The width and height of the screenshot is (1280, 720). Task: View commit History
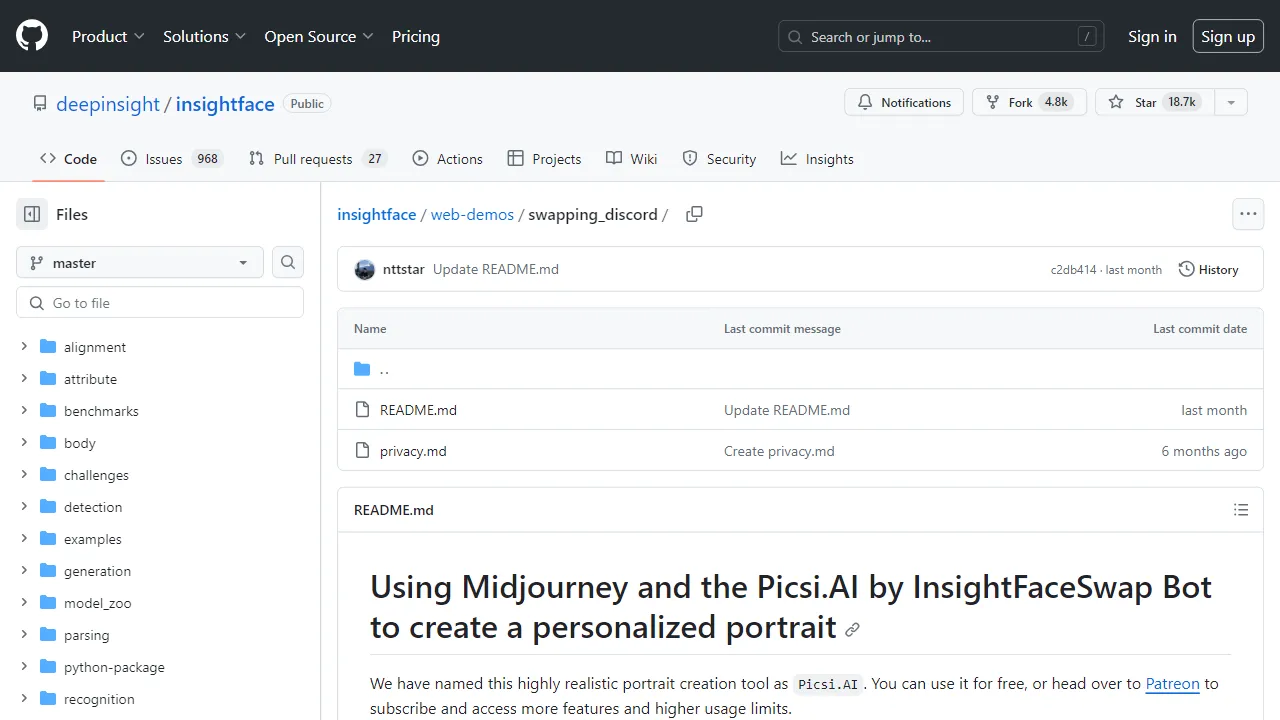tap(1208, 270)
